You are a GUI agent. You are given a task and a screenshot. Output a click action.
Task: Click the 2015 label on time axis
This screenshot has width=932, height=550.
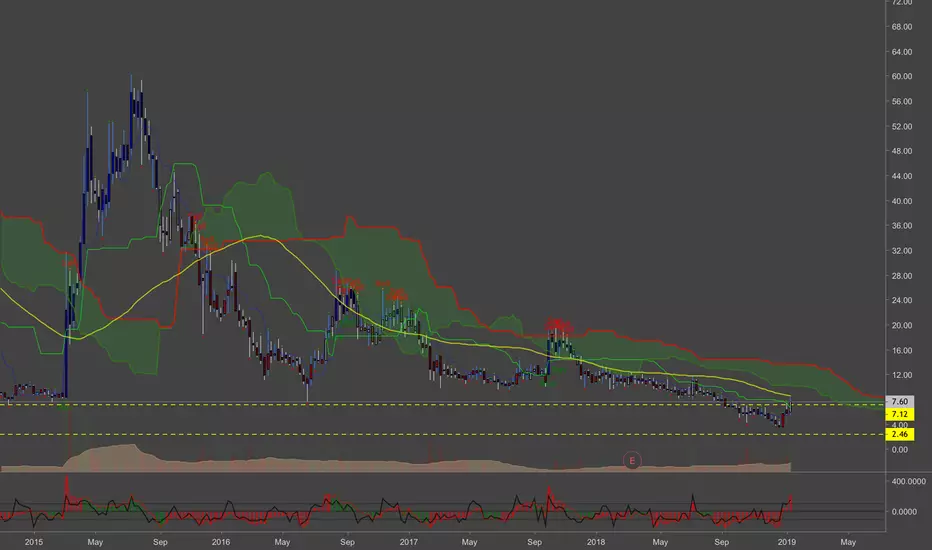33,542
